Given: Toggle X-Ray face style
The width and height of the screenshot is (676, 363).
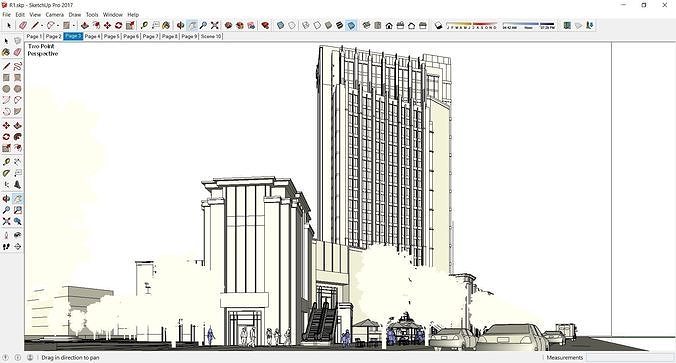Looking at the screenshot, I should point(281,25).
